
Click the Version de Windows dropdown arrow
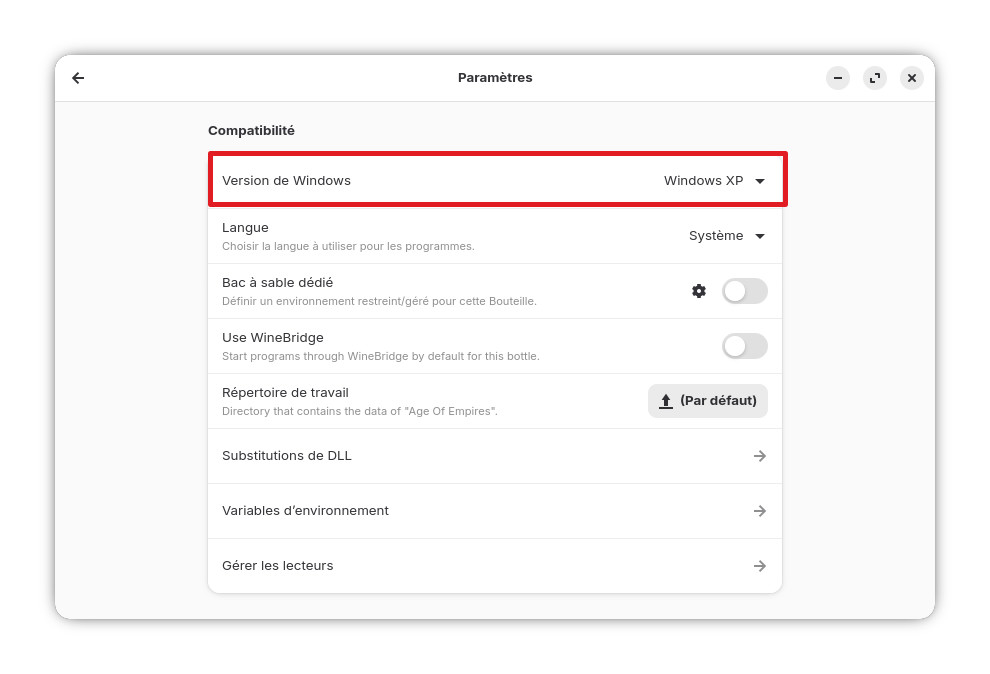pyautogui.click(x=760, y=181)
